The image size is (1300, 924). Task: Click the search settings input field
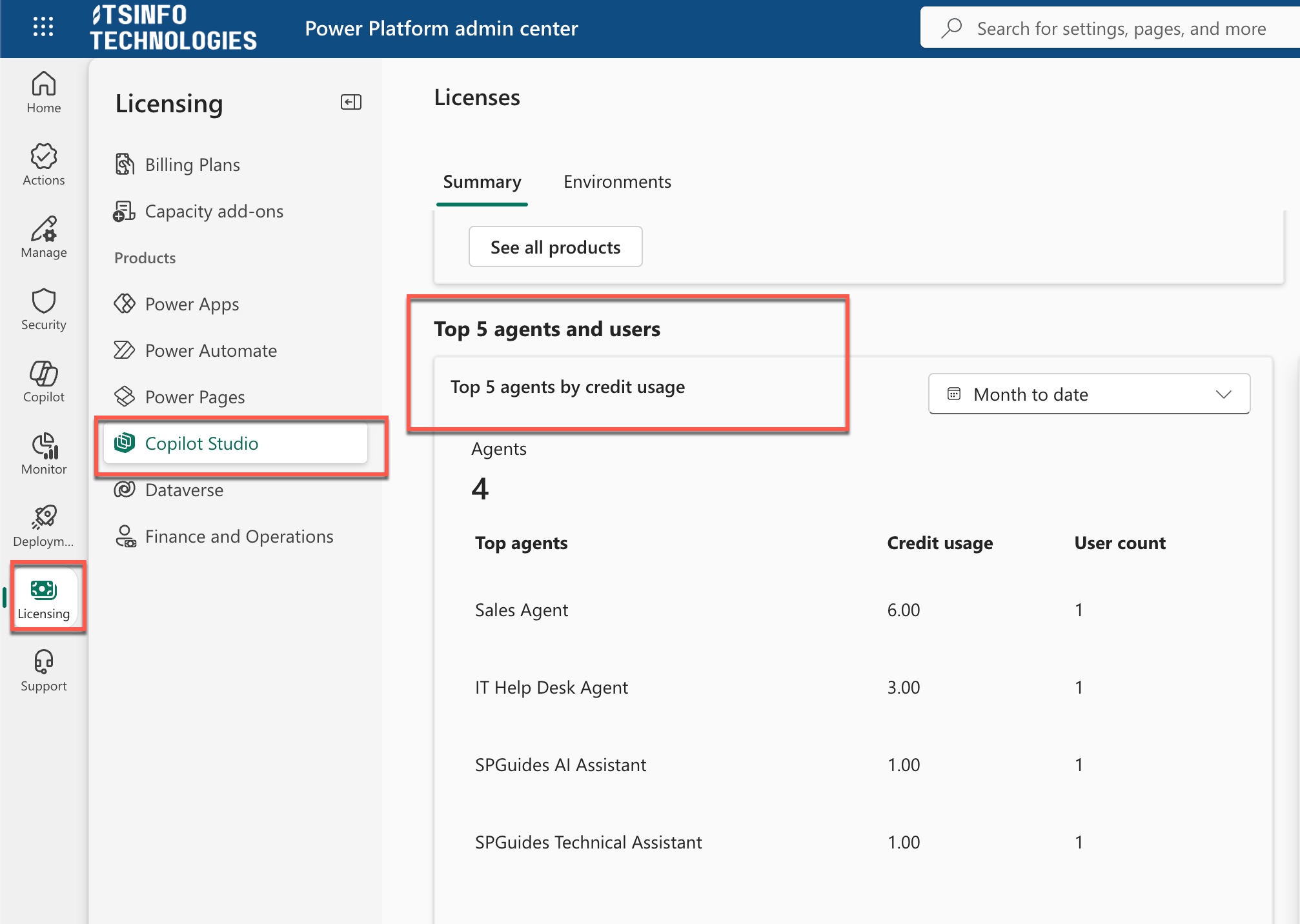tap(1110, 28)
